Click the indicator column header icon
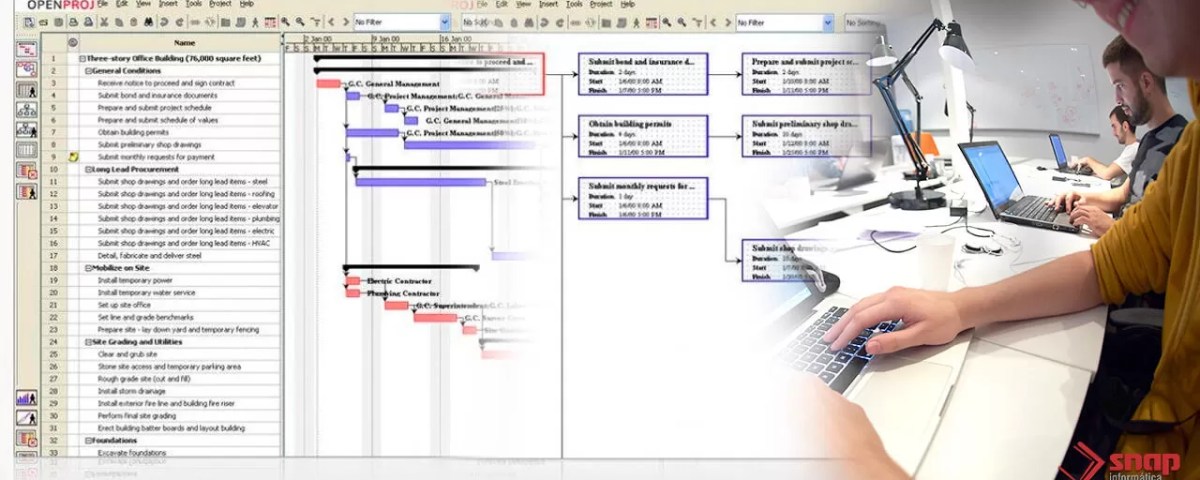This screenshot has width=1200, height=480. [73, 43]
